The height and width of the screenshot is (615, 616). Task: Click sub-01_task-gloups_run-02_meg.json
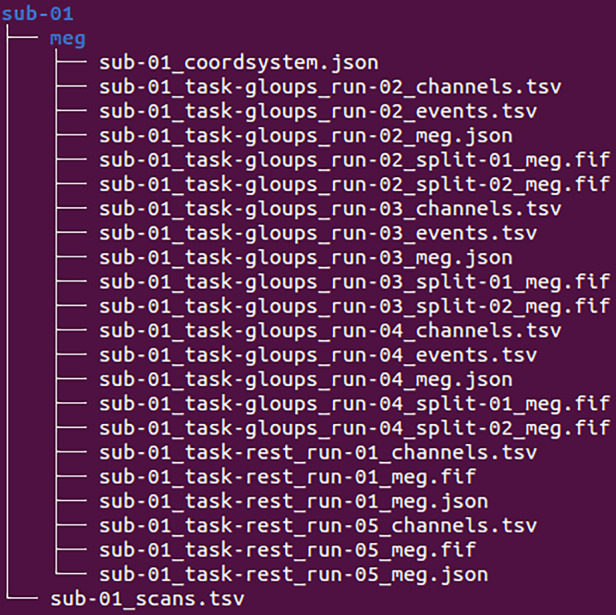306,136
